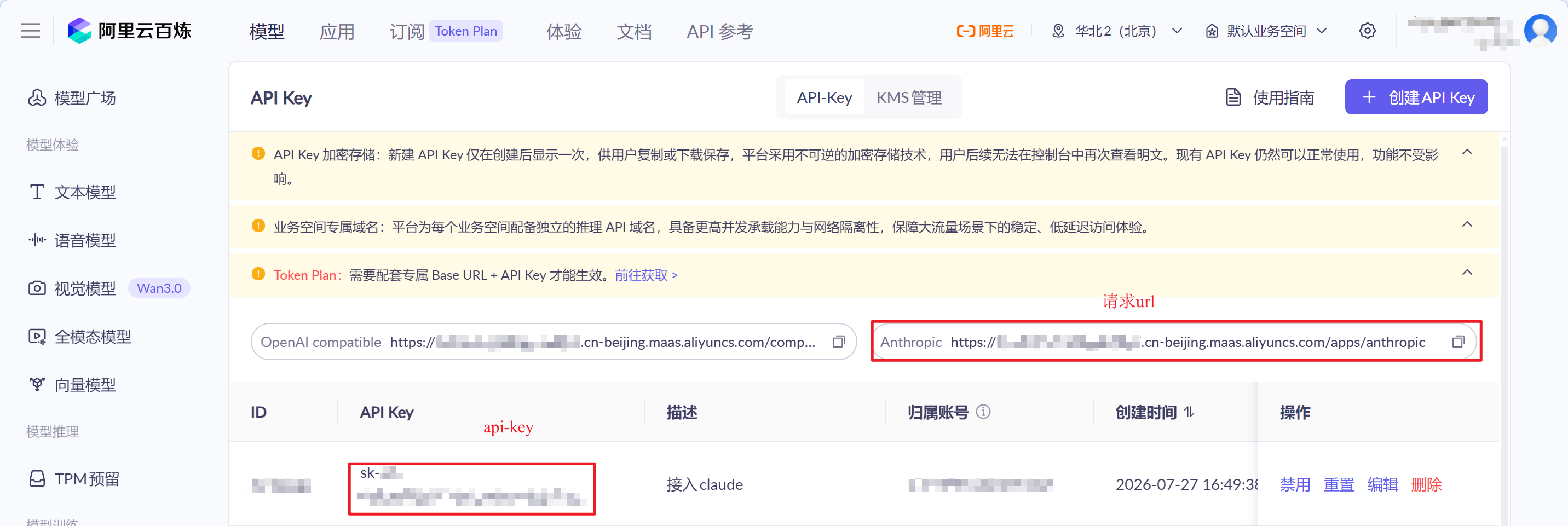Click the TPM 预留 sidebar icon
Screen dimensions: 1568x526
pyautogui.click(x=37, y=478)
